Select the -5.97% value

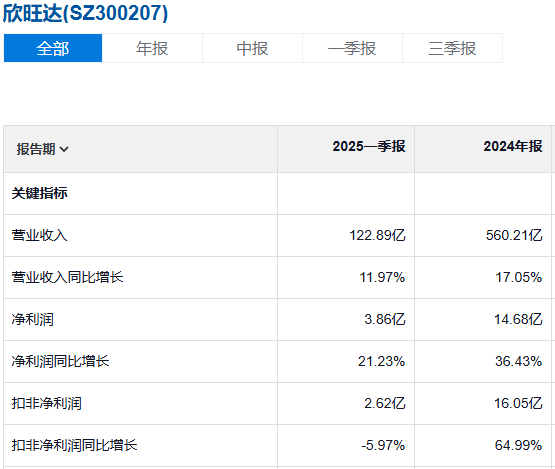click(383, 445)
